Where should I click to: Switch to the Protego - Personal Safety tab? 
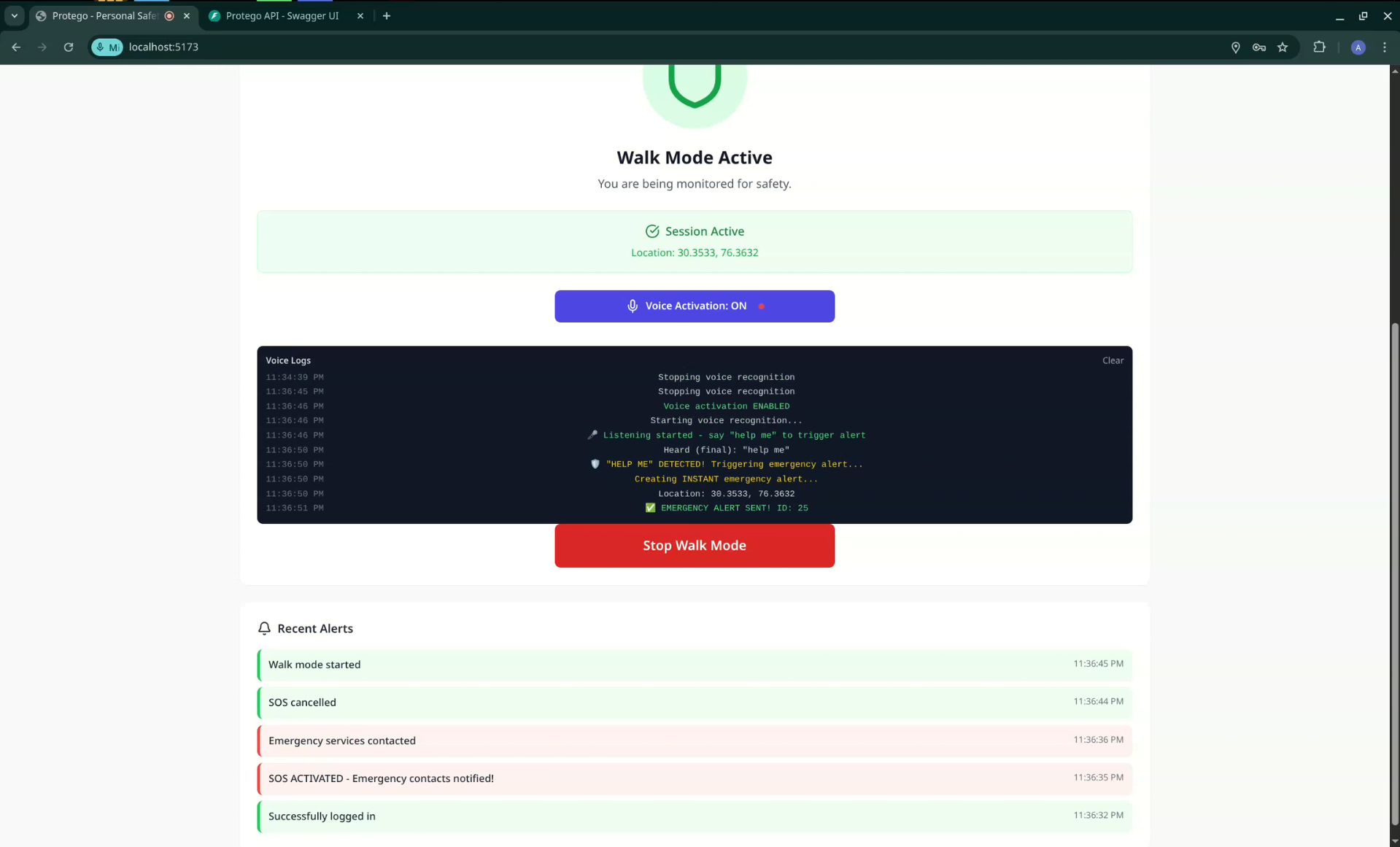coord(105,16)
